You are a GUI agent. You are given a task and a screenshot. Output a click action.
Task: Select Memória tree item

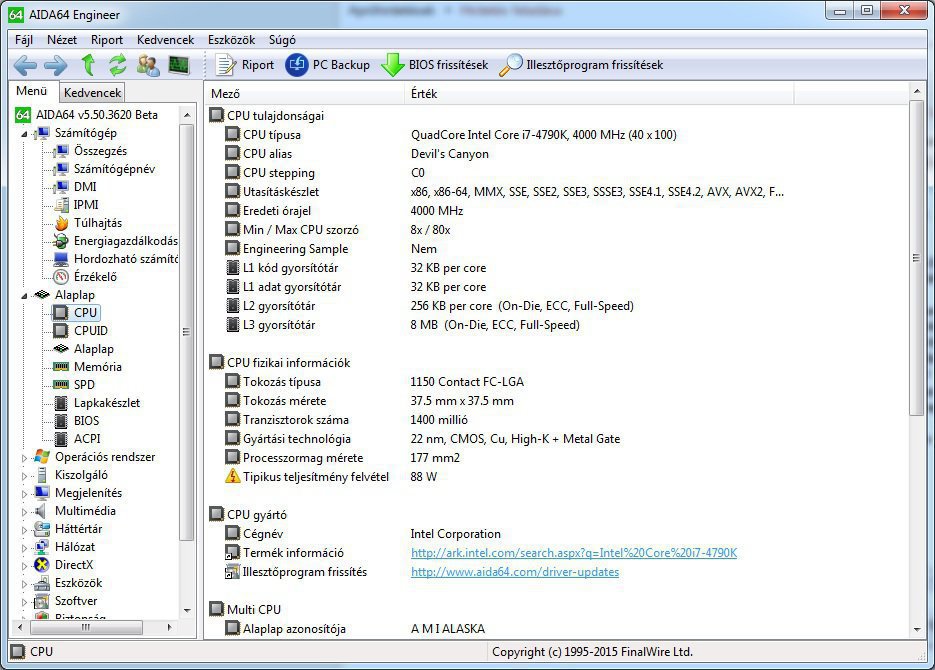97,367
